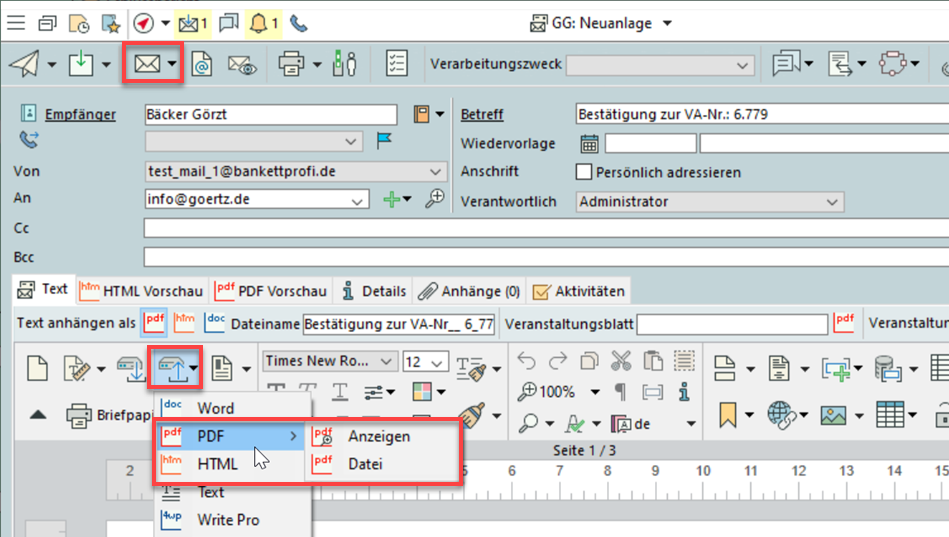Toggle attach text as pdf option
949x537 pixels.
click(x=153, y=323)
